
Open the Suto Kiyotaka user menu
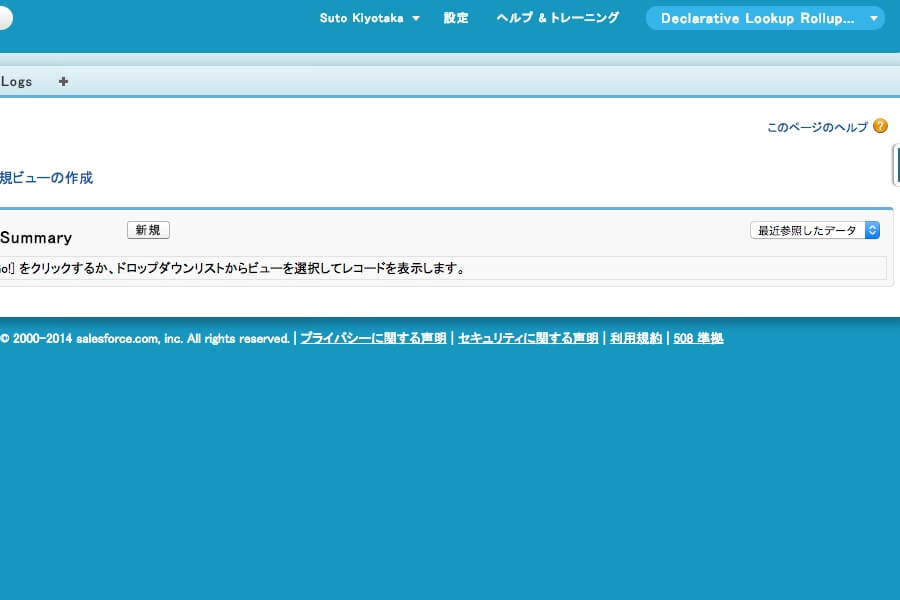(361, 18)
